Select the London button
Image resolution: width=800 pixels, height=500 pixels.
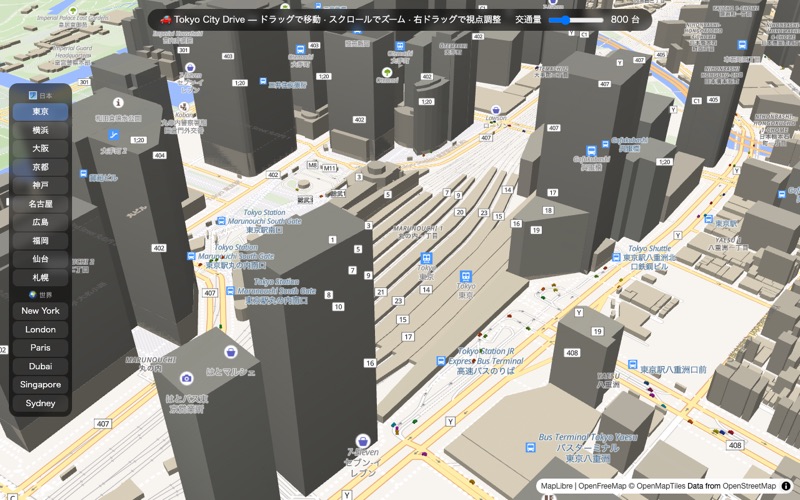pos(40,330)
